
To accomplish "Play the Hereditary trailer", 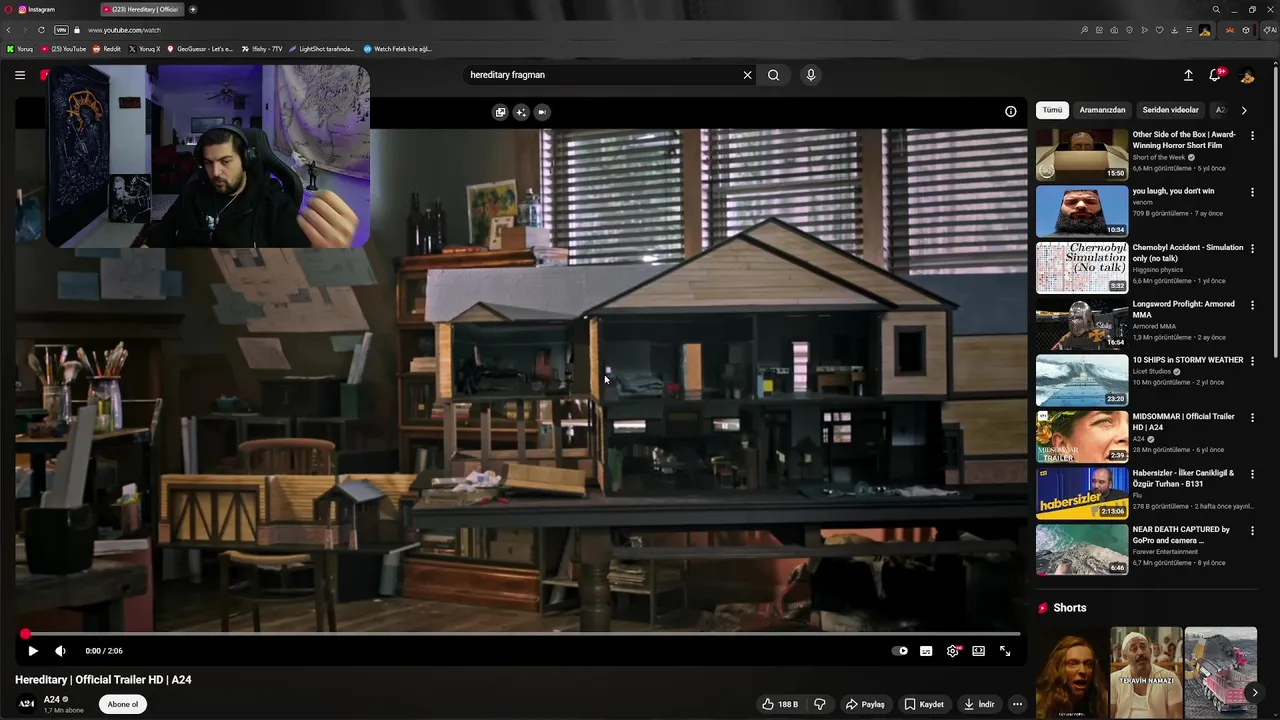I will point(32,651).
